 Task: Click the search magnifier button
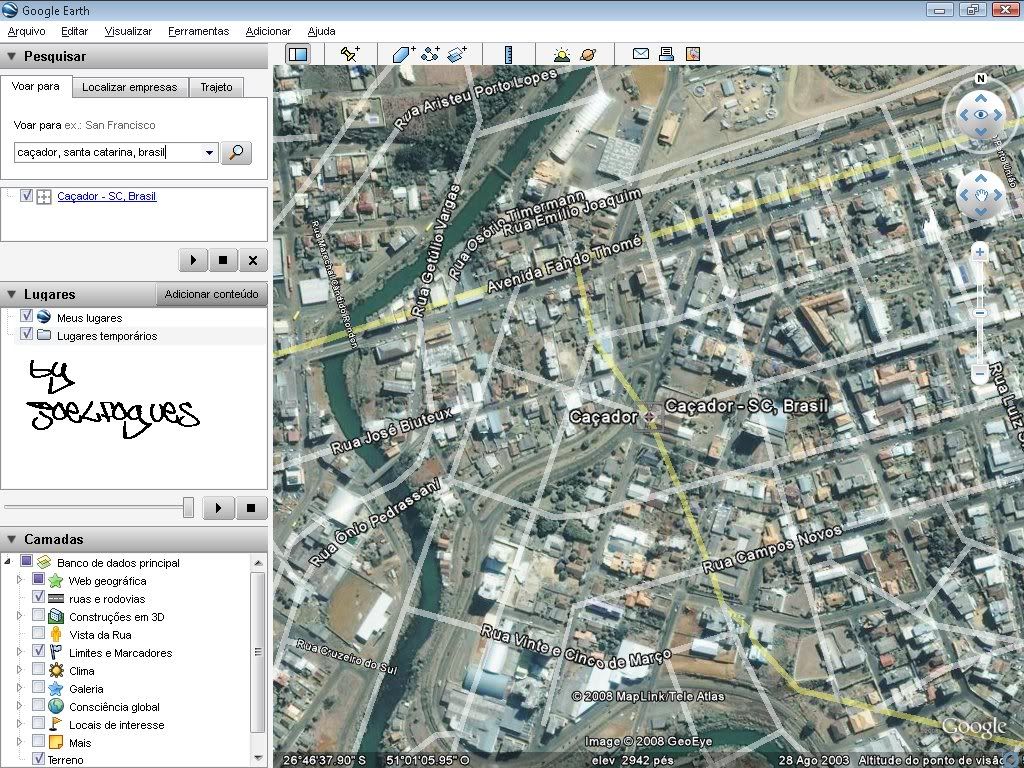(236, 152)
